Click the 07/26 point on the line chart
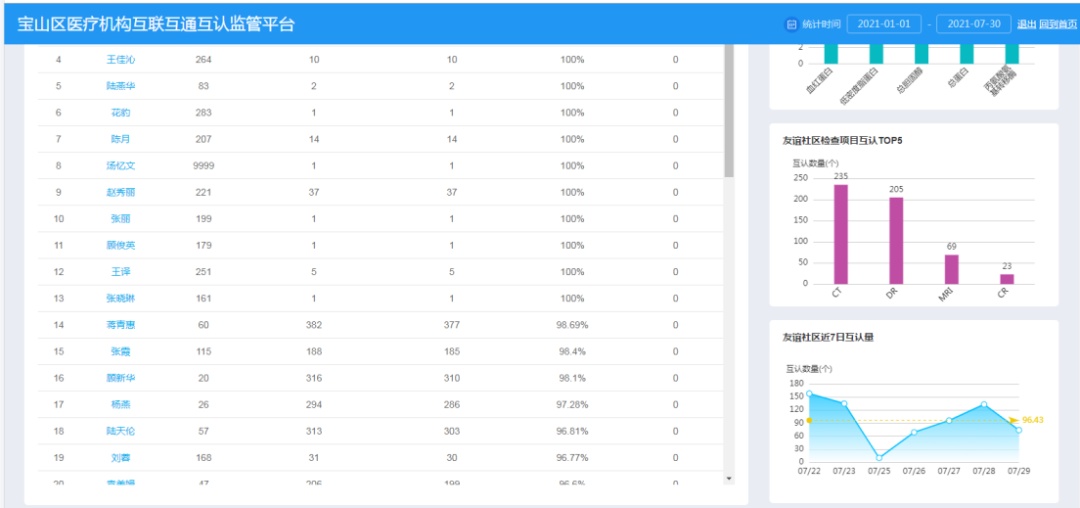Viewport: 1080px width, 508px height. tap(914, 432)
